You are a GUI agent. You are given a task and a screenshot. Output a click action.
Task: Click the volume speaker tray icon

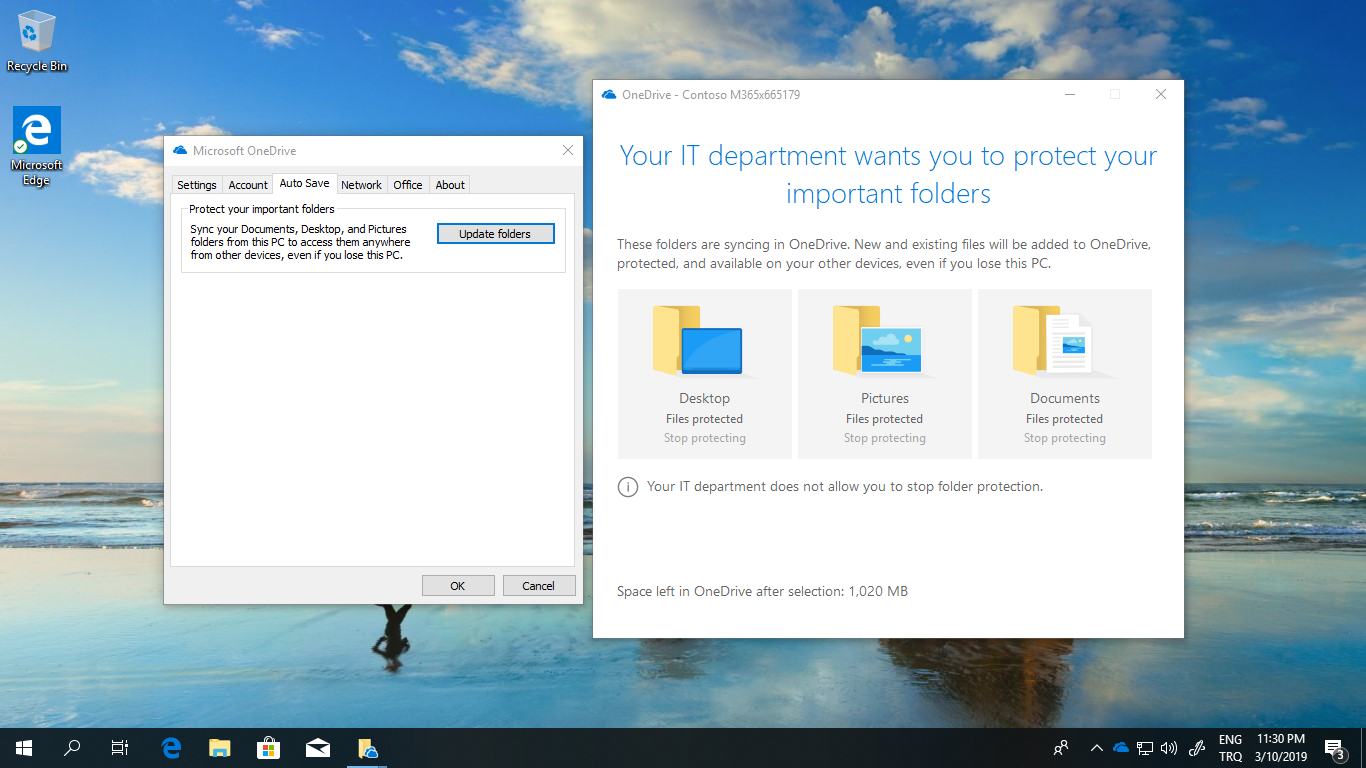pos(1169,748)
